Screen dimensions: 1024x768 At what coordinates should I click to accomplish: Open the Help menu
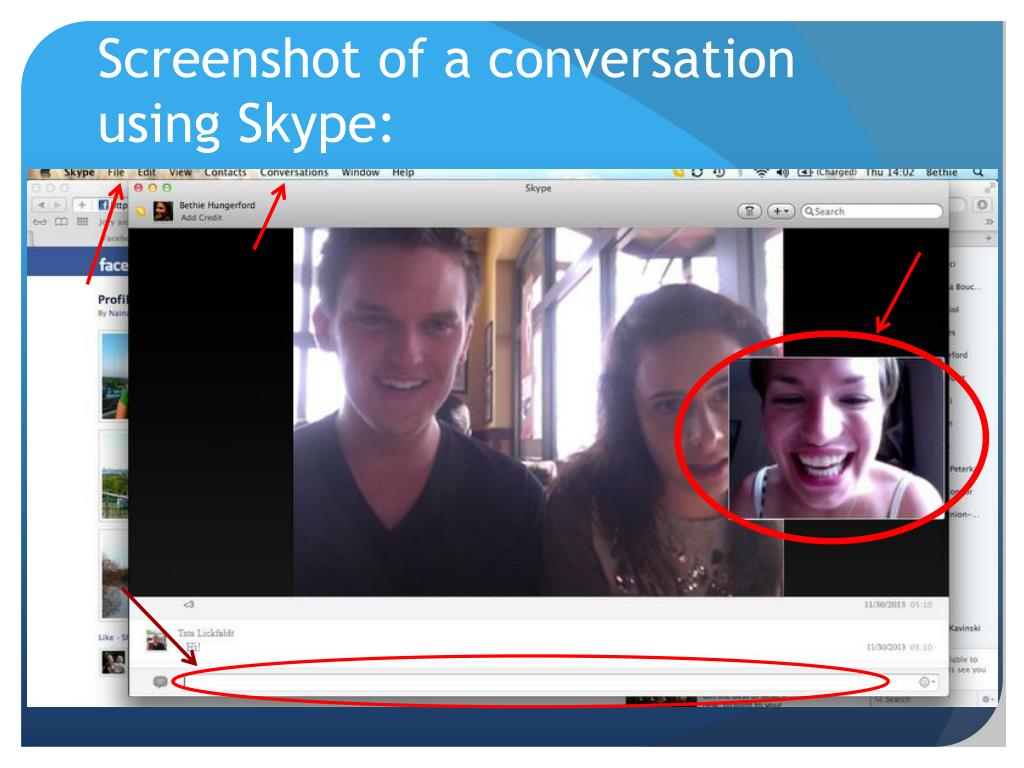(403, 172)
